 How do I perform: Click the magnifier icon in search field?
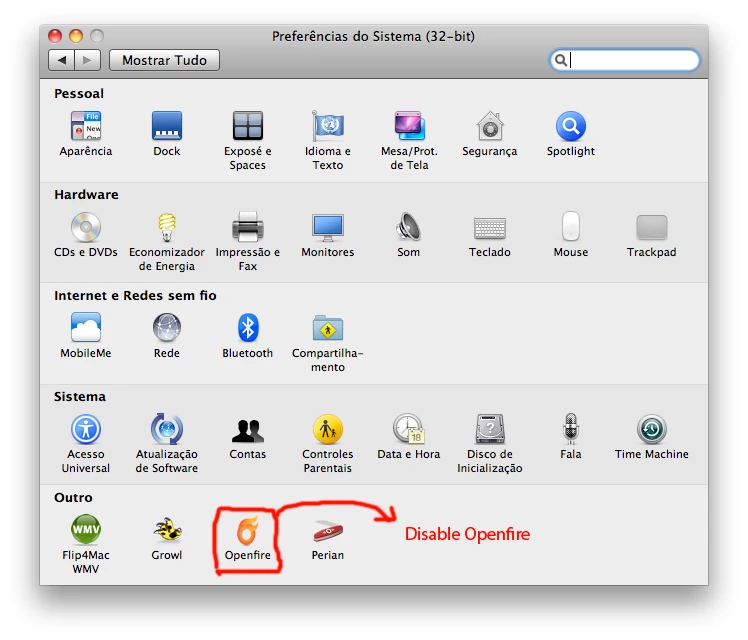pyautogui.click(x=561, y=60)
